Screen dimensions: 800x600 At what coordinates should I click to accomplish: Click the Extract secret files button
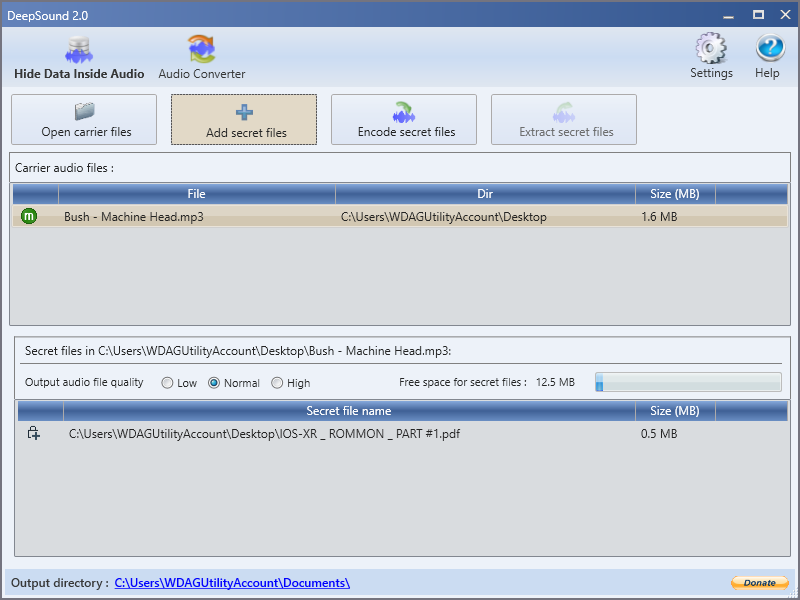pyautogui.click(x=564, y=119)
